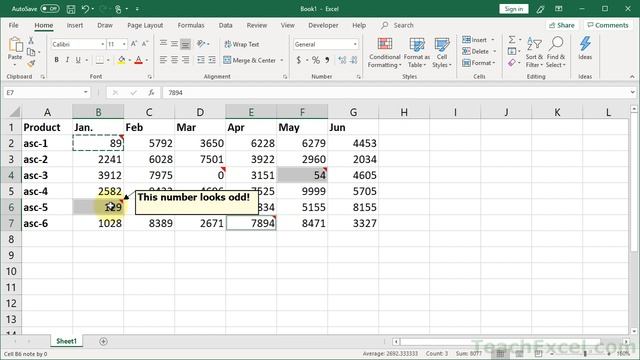
Task: Open the font size dropdown
Action: 124,44
